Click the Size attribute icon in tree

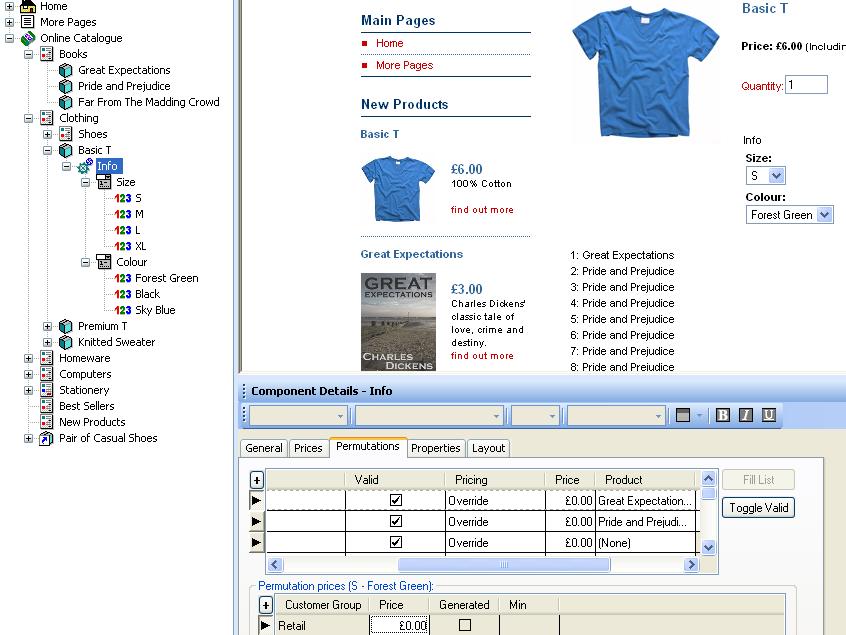click(104, 182)
